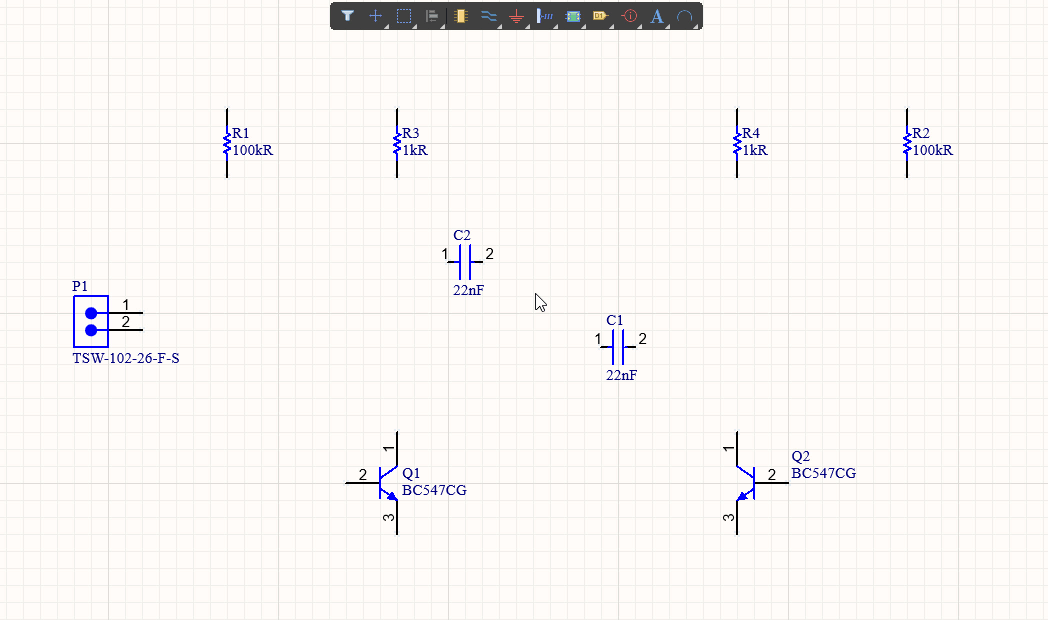This screenshot has height=620, width=1048.
Task: Select capacitor C1 symbol
Action: (618, 348)
